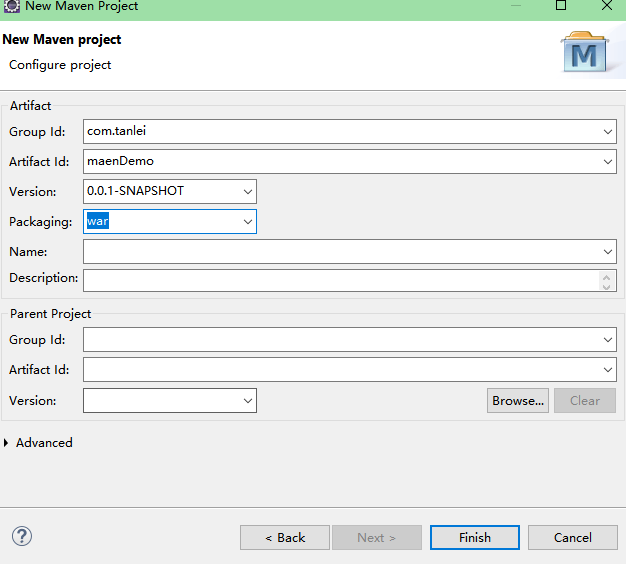Click the greyed Clear button
626x564 pixels.
(585, 401)
